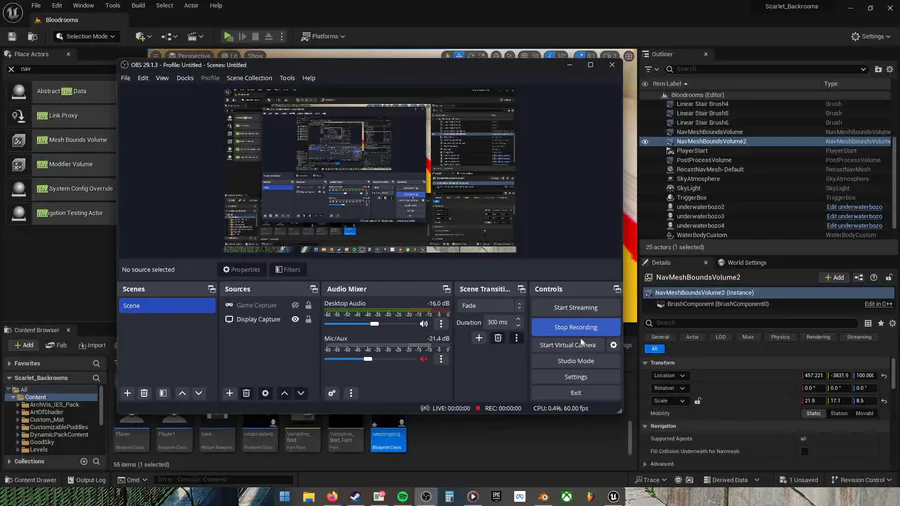900x506 pixels.
Task: Hide the Display Capture source
Action: 295,319
